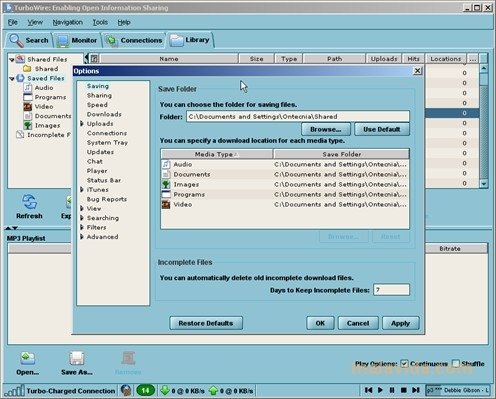The width and height of the screenshot is (496, 399).
Task: Expand the Advanced options node
Action: tap(82, 237)
